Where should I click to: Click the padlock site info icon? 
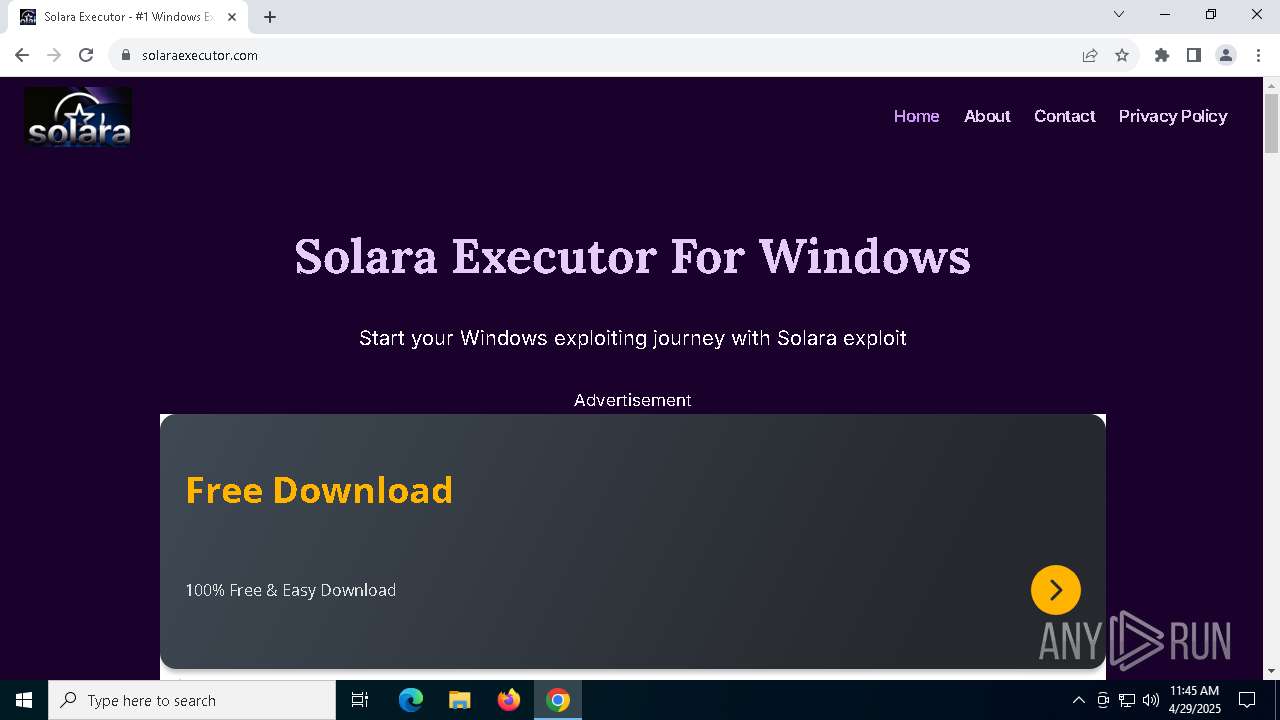[x=126, y=55]
